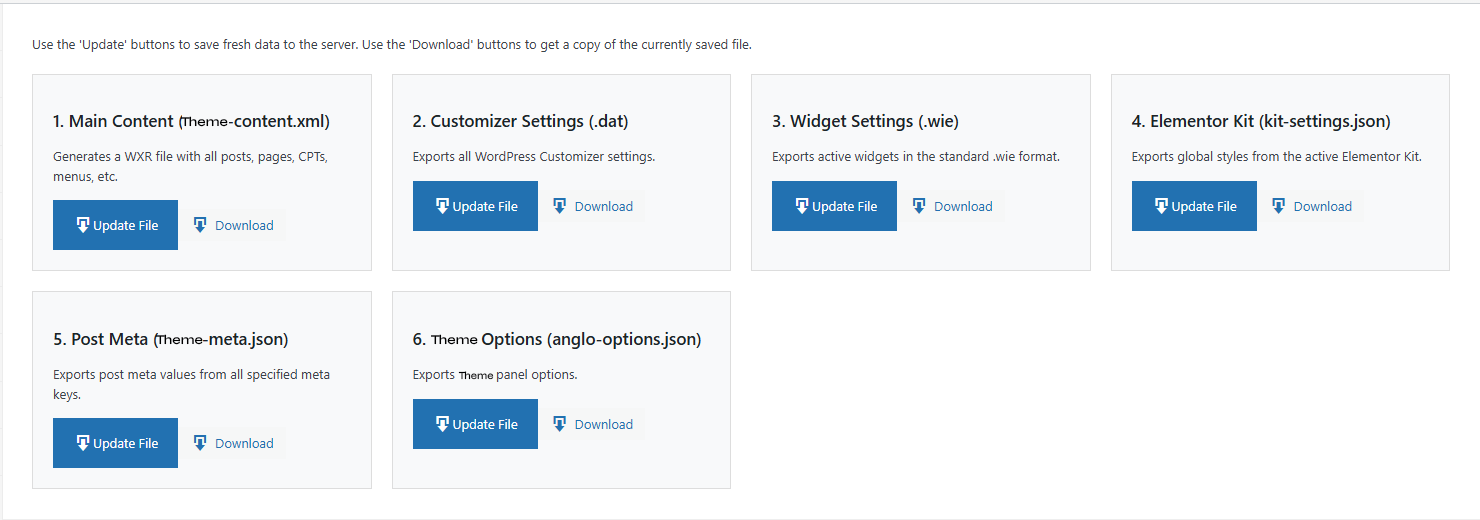Download the Elementor Kit settings JSON
The image size is (1480, 520).
(1322, 206)
